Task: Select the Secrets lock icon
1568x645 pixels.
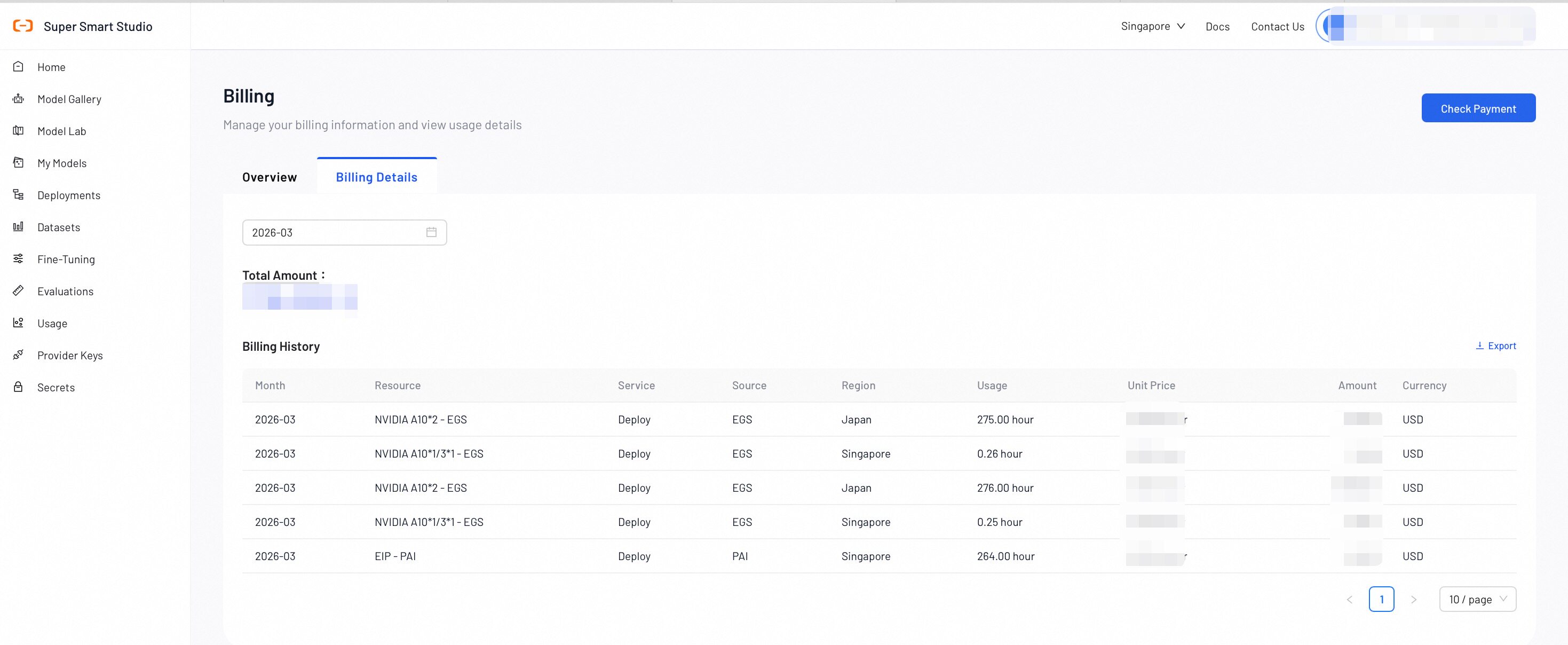Action: [18, 387]
